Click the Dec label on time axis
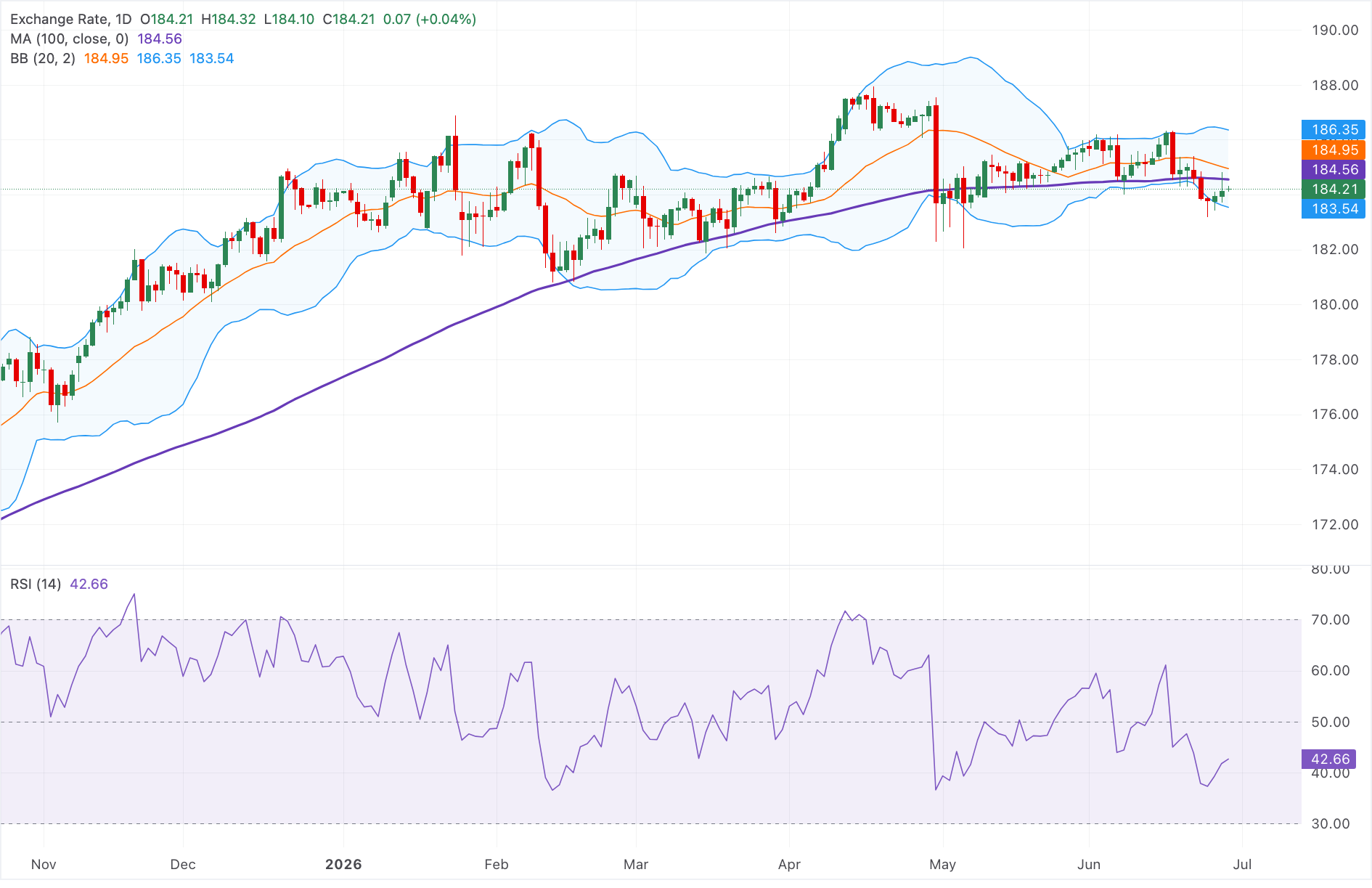Image resolution: width=1372 pixels, height=888 pixels. click(183, 865)
